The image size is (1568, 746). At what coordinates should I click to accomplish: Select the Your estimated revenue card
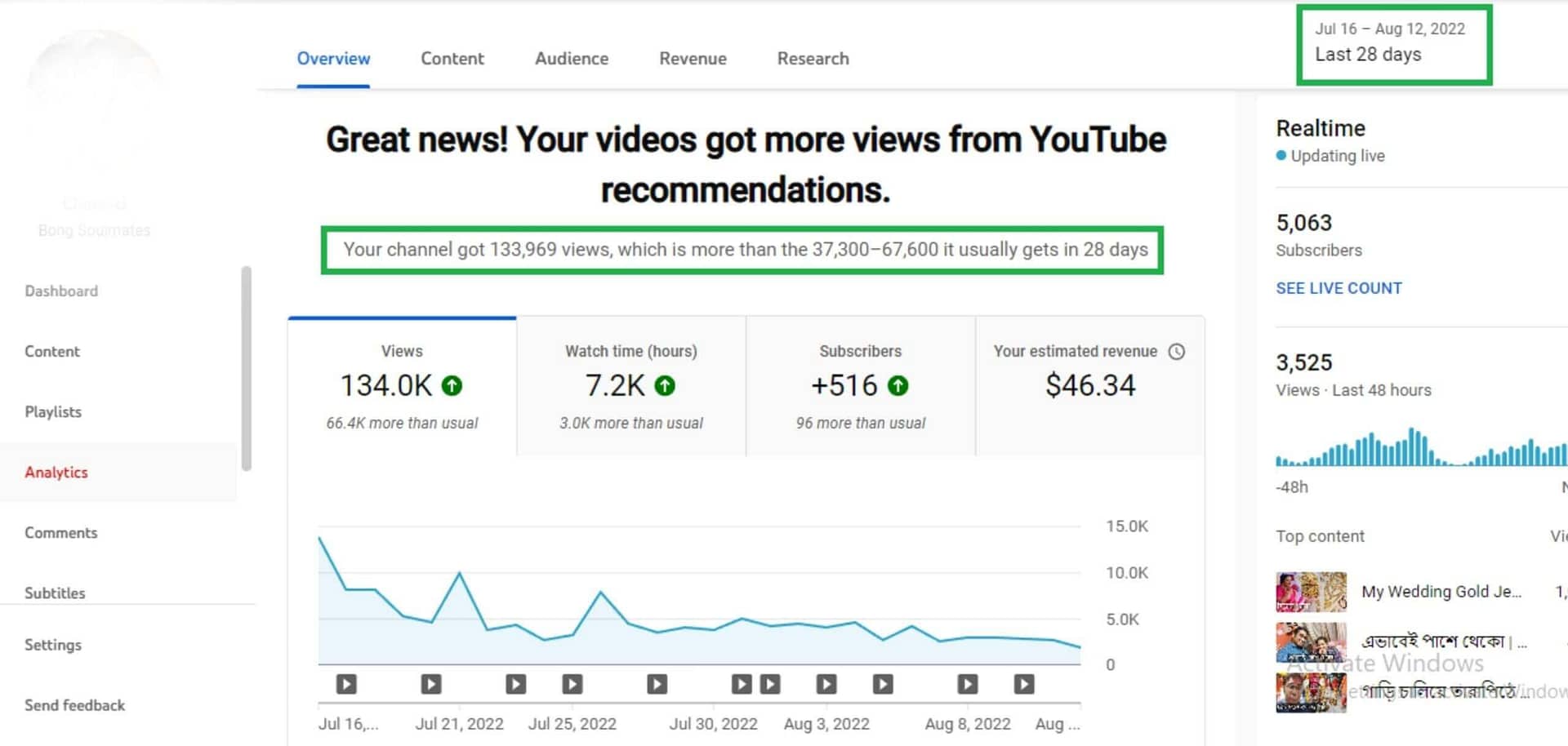(x=1090, y=386)
